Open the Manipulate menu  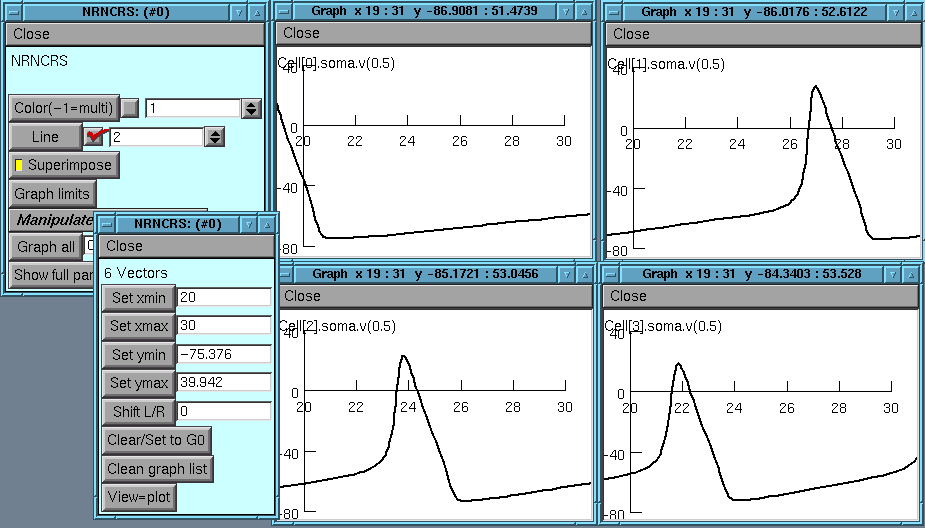(52, 219)
